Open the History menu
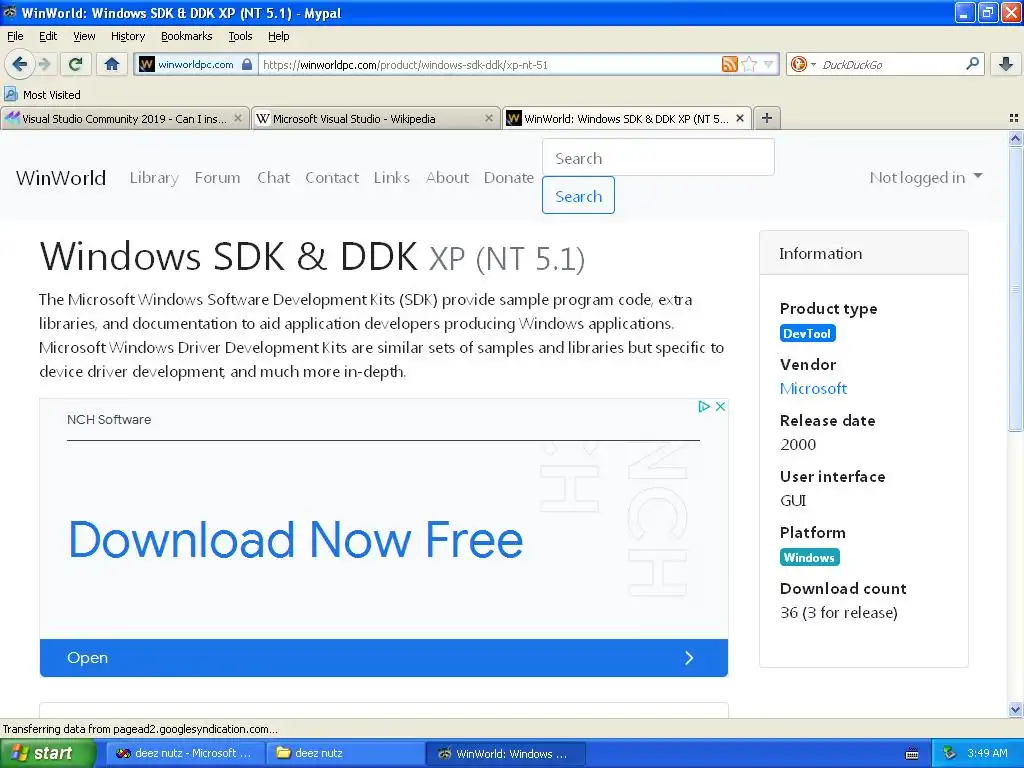 tap(127, 36)
